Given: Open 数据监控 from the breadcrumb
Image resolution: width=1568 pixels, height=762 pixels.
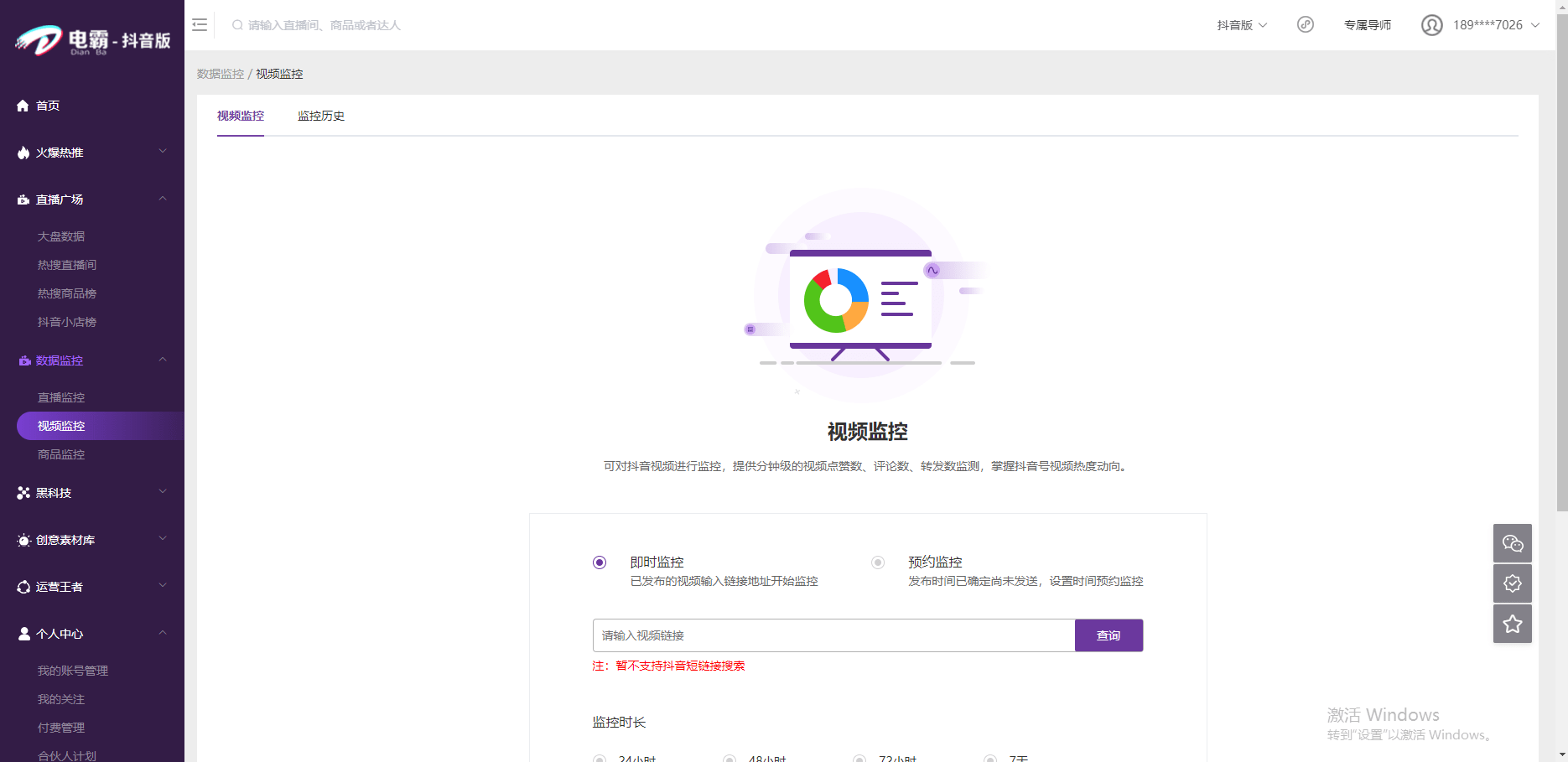Looking at the screenshot, I should pos(219,74).
